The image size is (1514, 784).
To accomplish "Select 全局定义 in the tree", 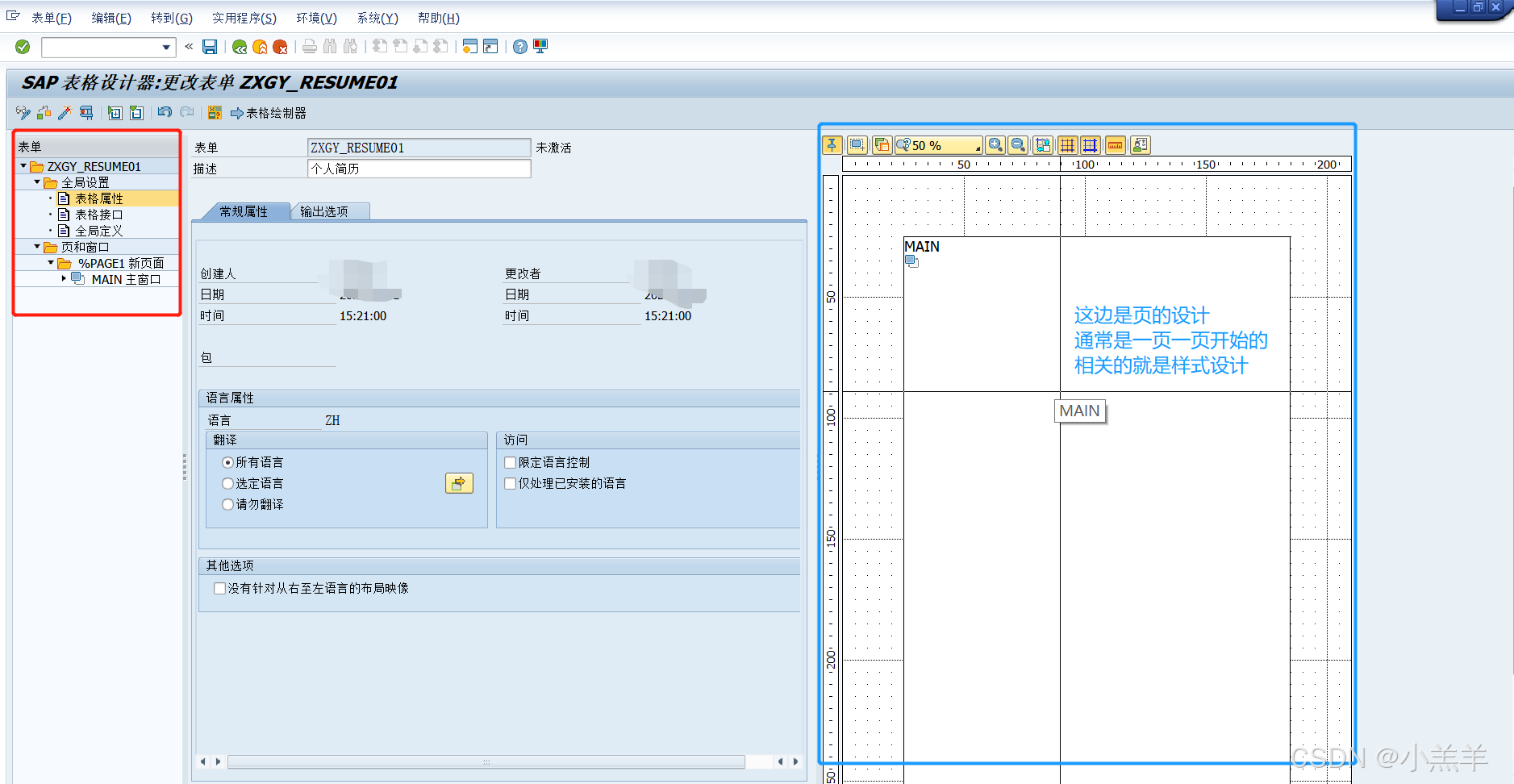I will (98, 231).
